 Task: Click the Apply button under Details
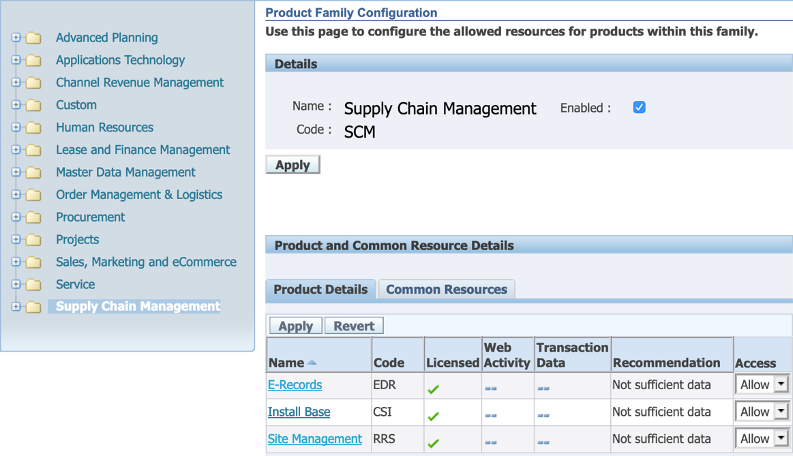292,165
